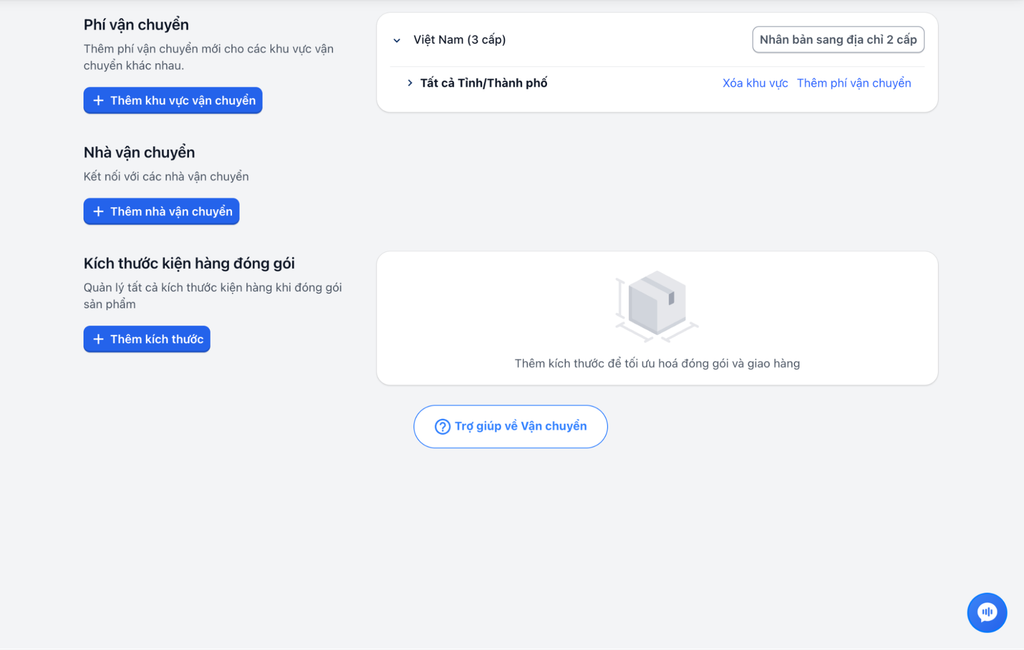Screen dimensions: 1024x650
Task: Select the Tất cả Tỉnh/Thành phố label
Action: (x=483, y=83)
